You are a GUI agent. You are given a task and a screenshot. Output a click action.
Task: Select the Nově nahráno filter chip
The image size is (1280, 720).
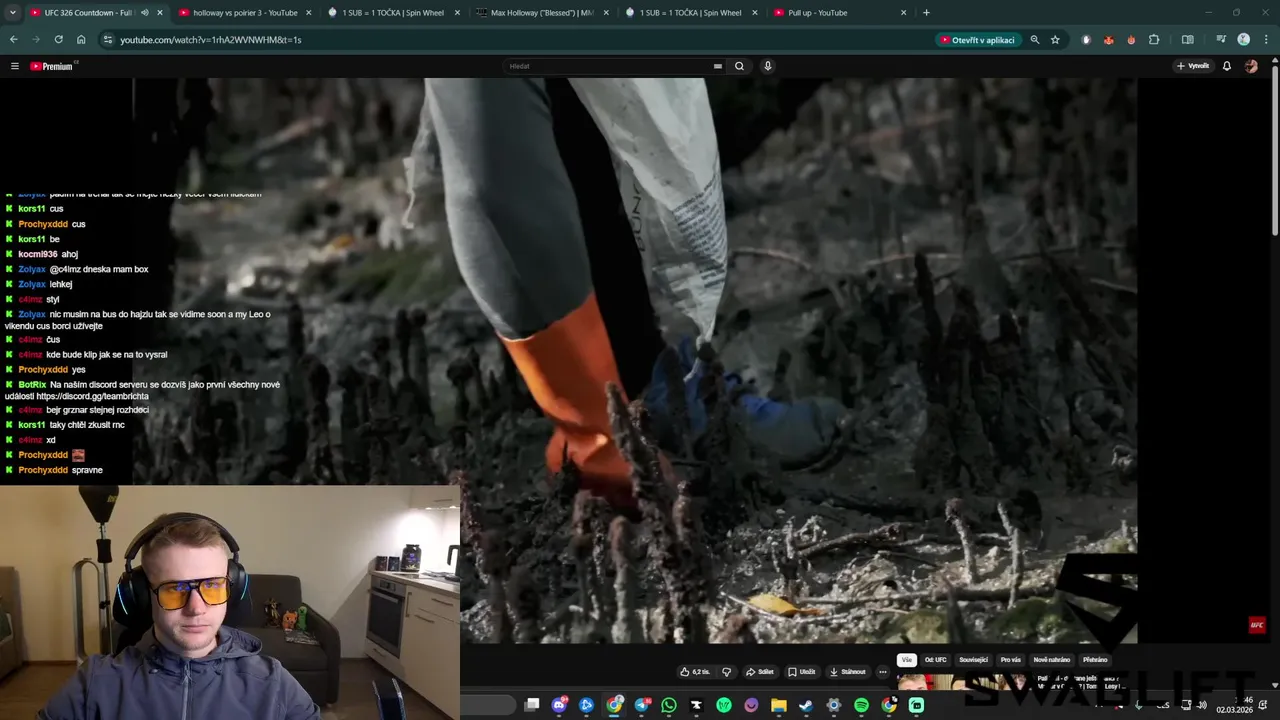(x=1051, y=660)
